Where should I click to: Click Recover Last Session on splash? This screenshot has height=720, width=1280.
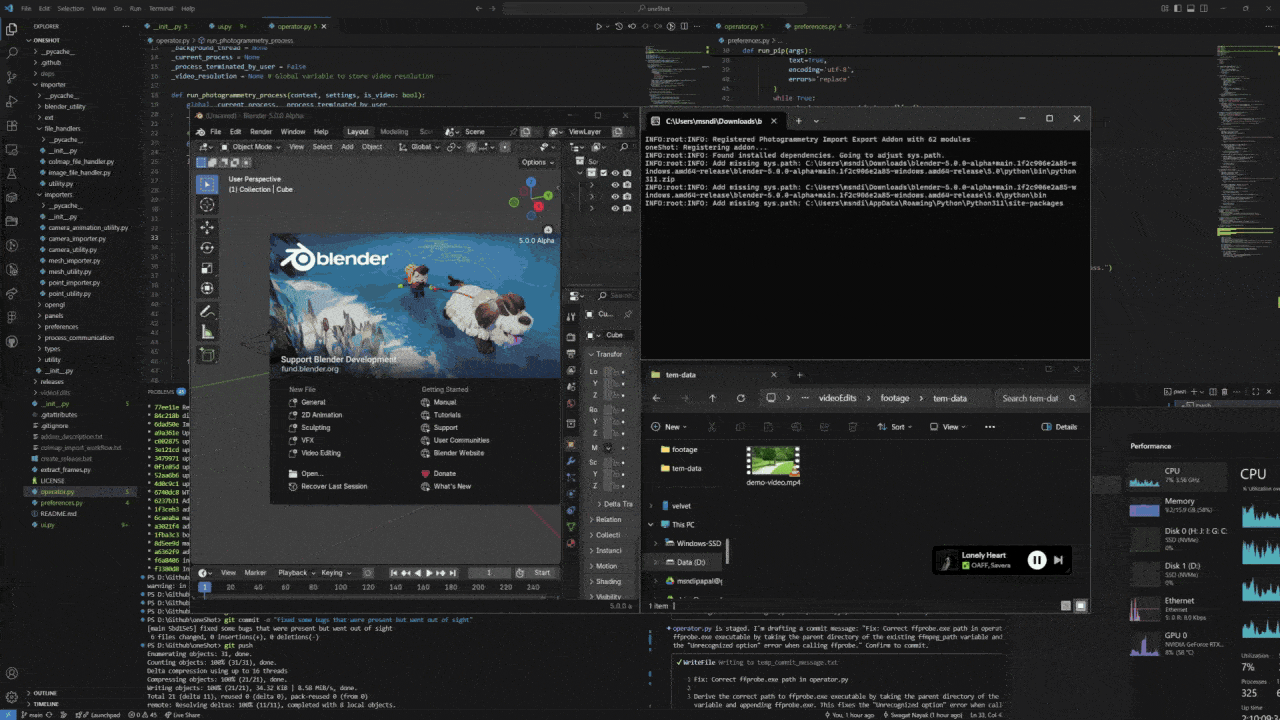(x=333, y=487)
